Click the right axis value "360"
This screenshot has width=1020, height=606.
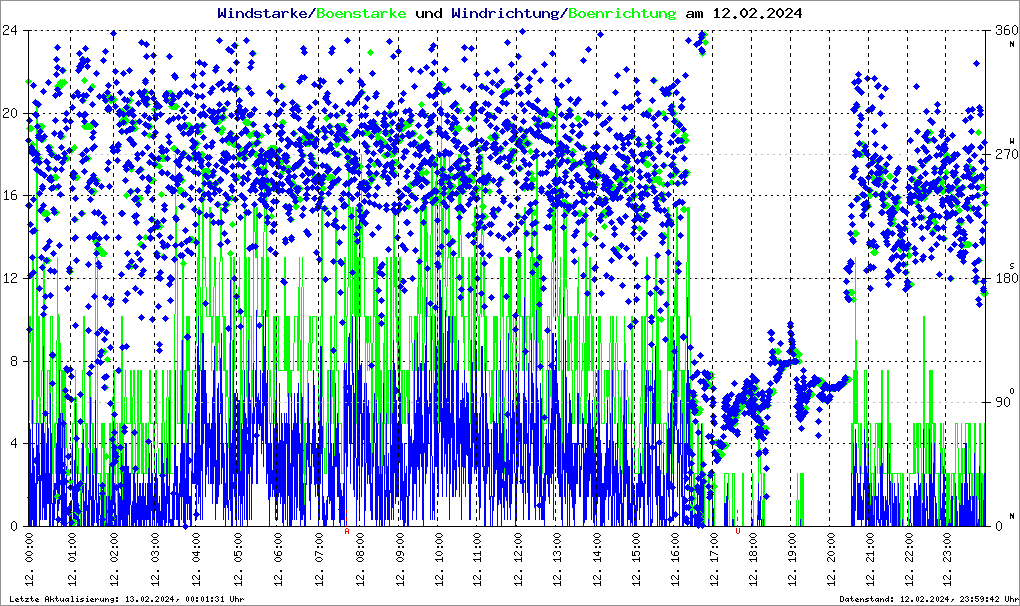pyautogui.click(x=1006, y=31)
